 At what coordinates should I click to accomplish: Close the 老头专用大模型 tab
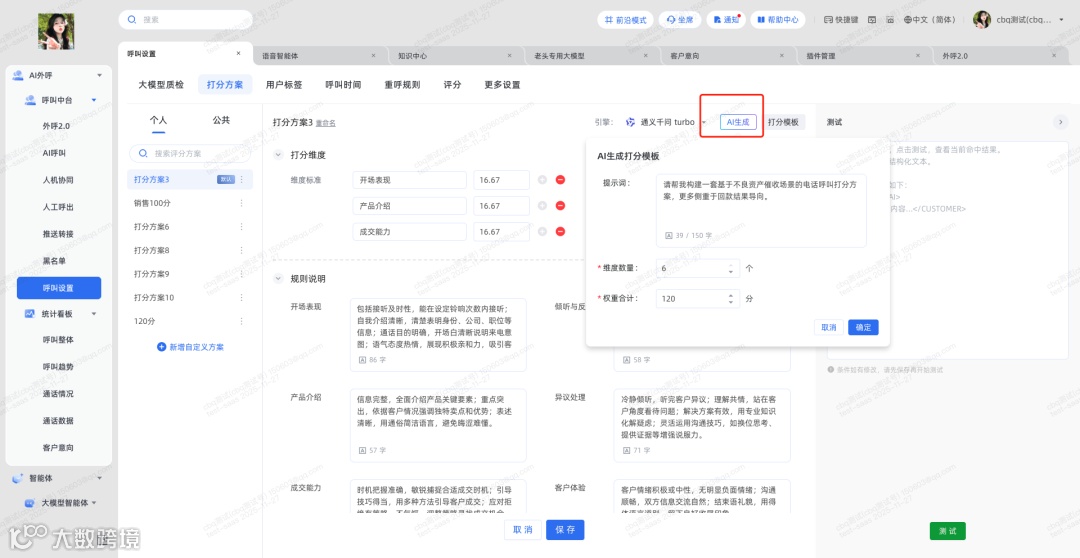point(645,55)
